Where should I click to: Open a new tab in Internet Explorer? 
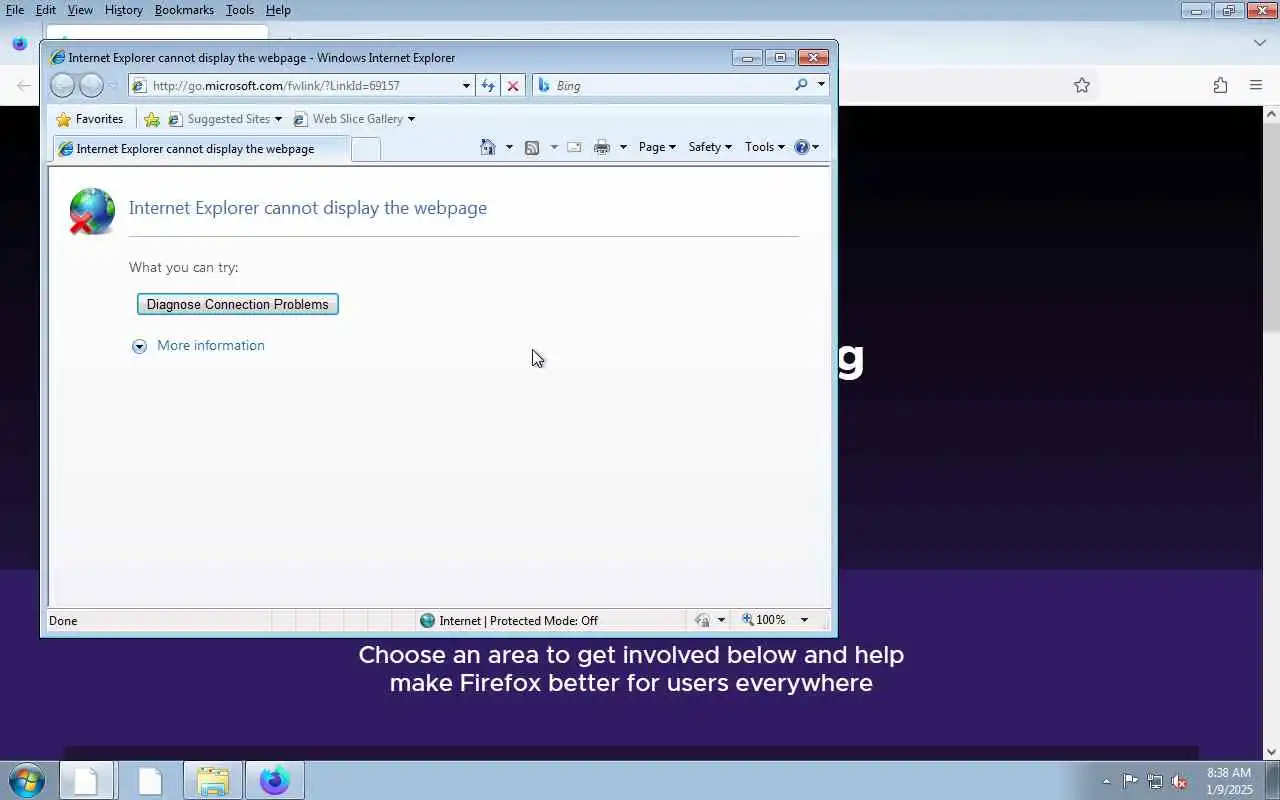pos(366,149)
